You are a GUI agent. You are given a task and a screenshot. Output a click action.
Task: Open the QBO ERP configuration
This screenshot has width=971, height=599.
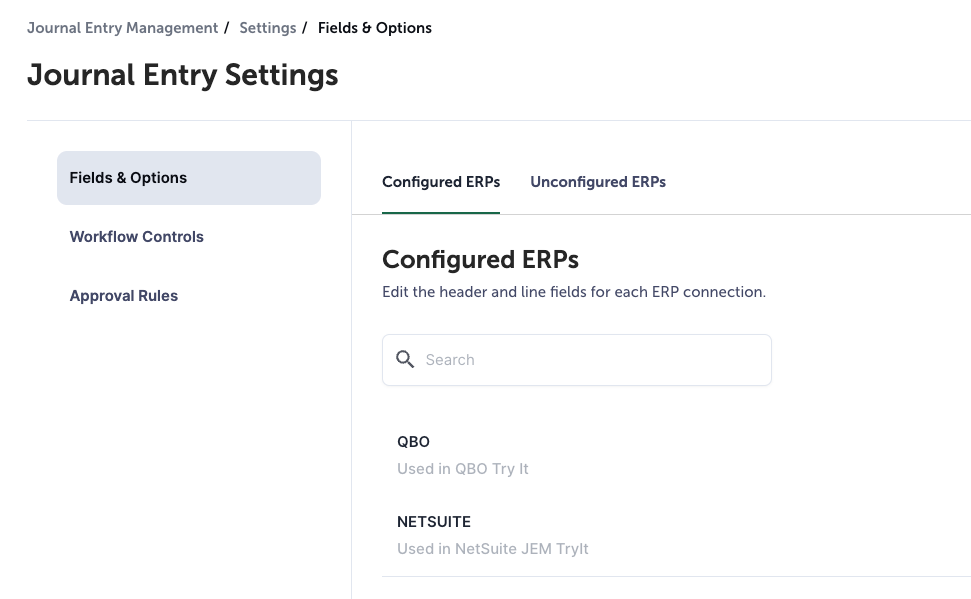tap(413, 442)
